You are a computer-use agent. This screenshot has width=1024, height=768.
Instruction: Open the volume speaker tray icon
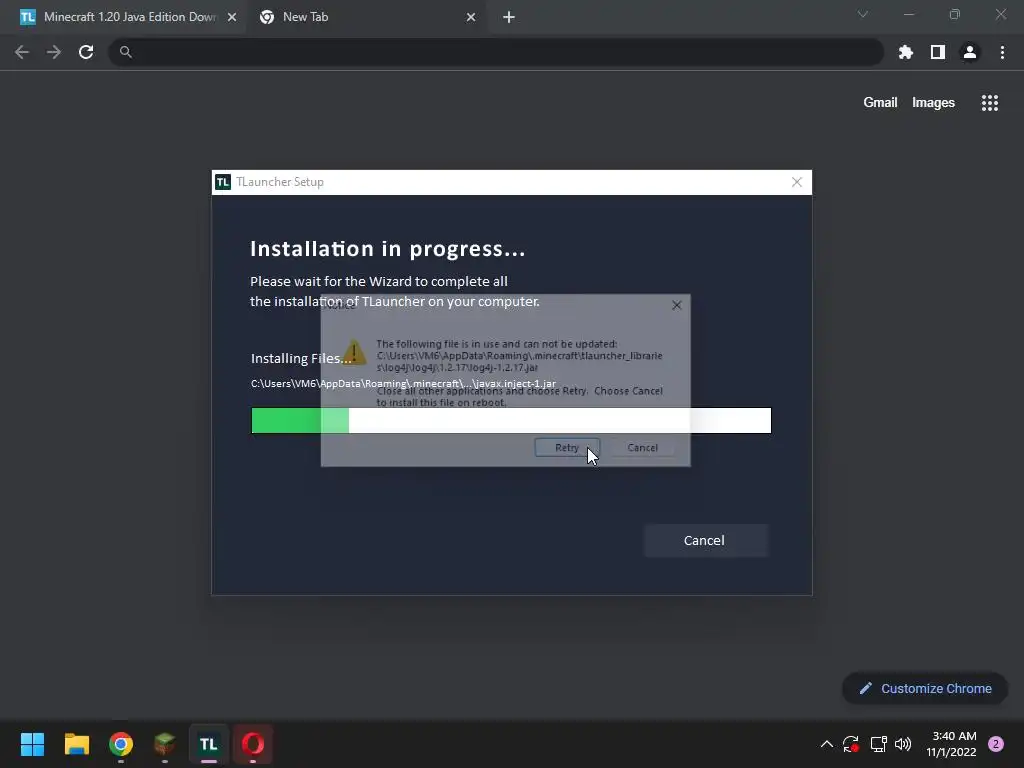tap(903, 744)
